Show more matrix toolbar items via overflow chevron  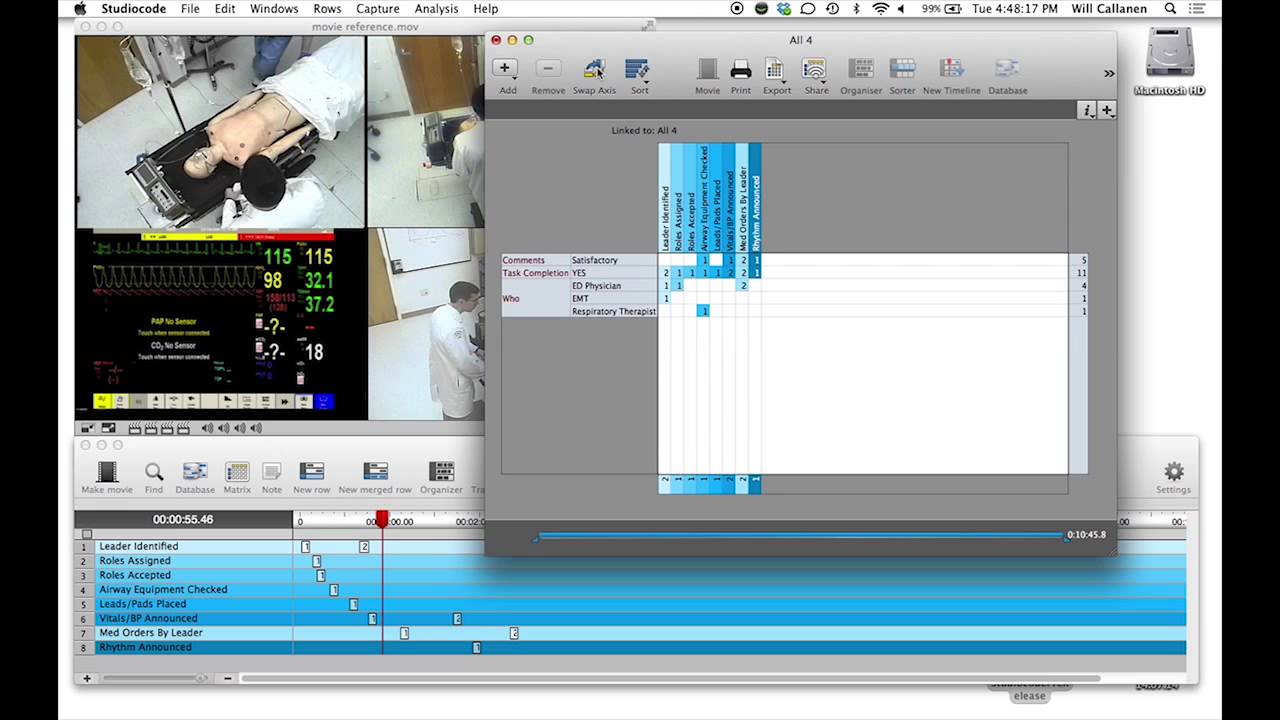[1108, 73]
